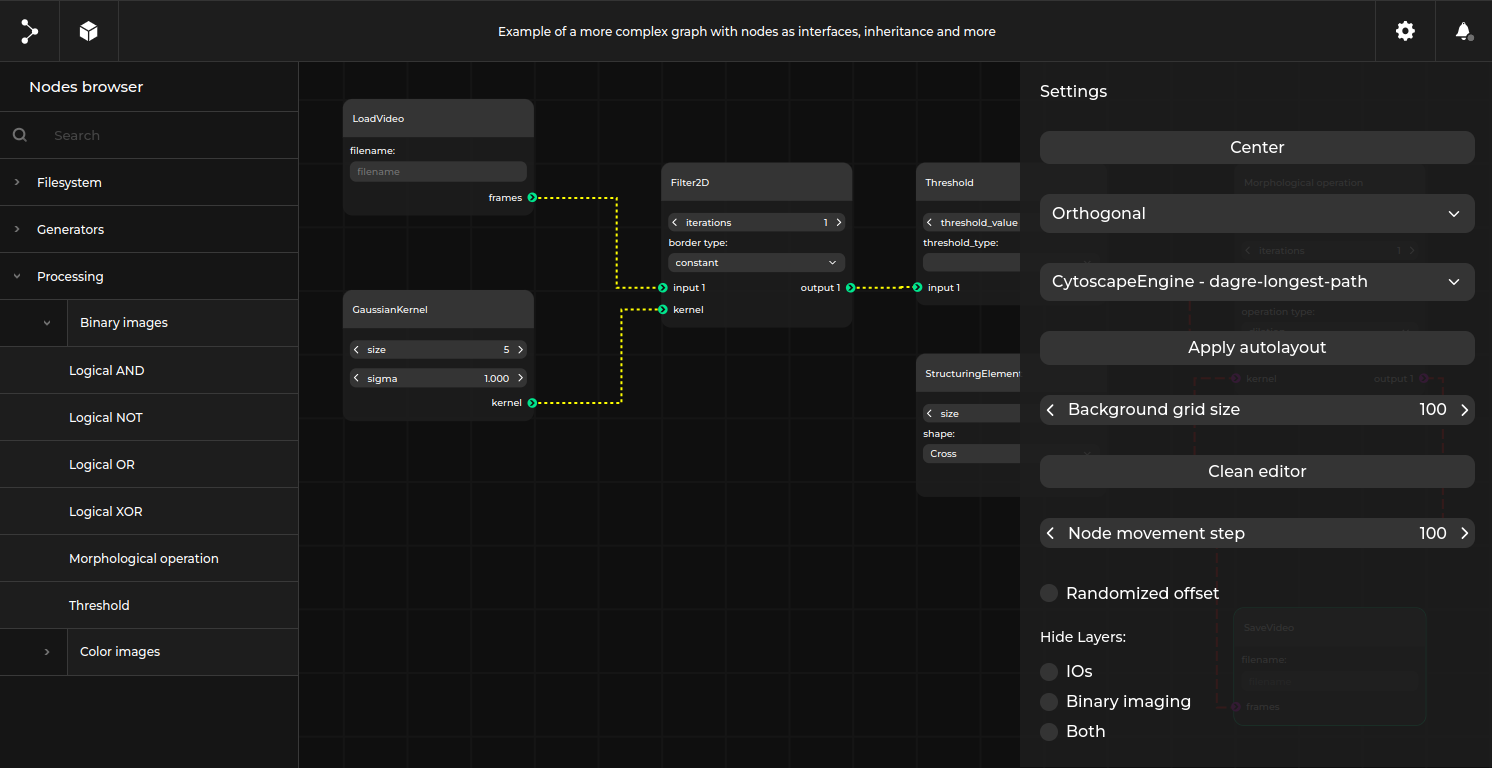This screenshot has height=768, width=1492.
Task: Select the Logical XOR node
Action: pyautogui.click(x=149, y=512)
